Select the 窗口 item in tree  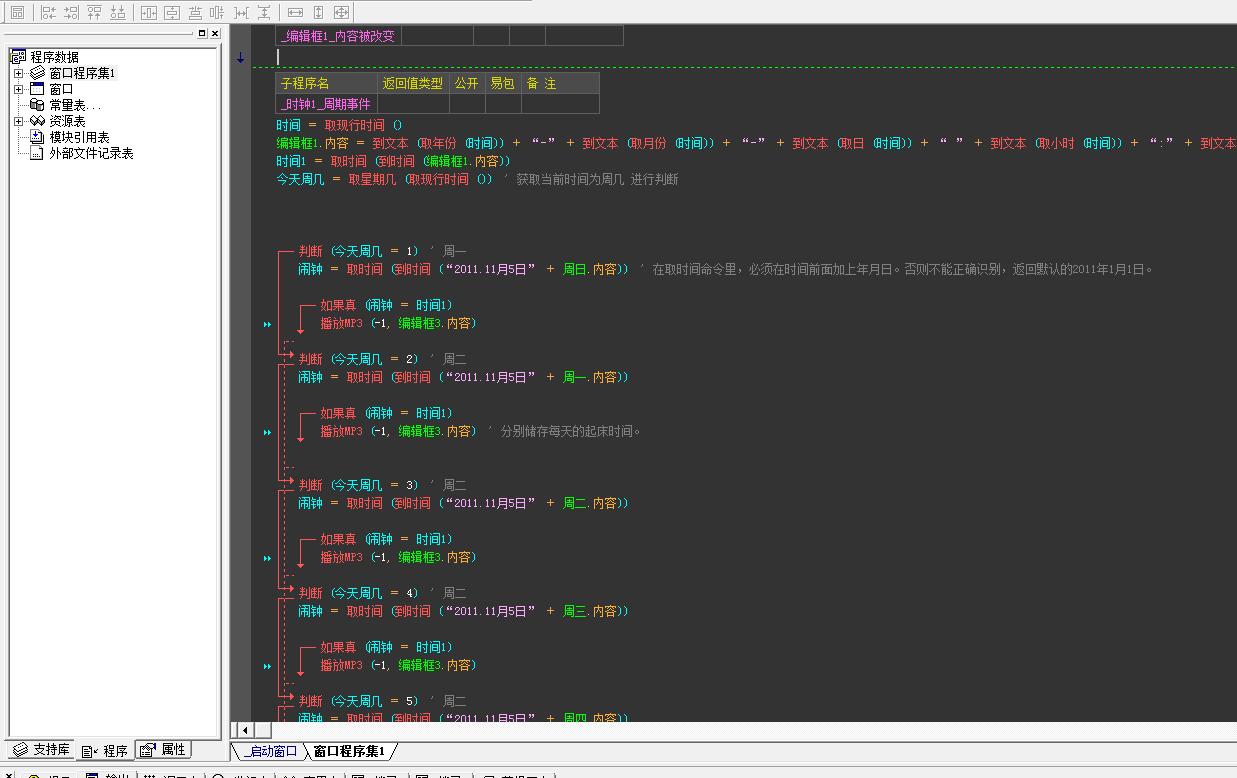[x=61, y=89]
